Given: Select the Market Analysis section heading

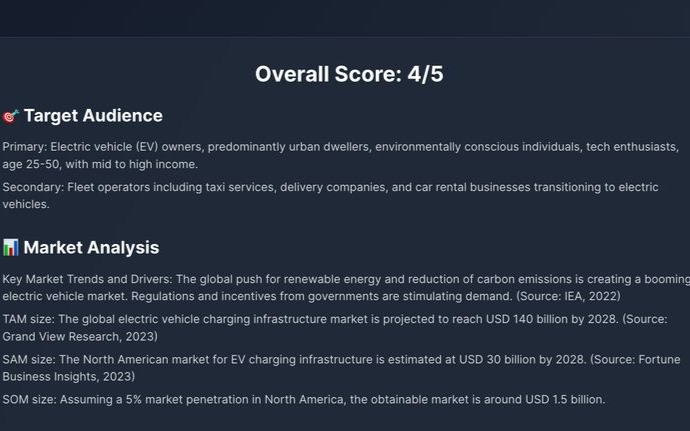Looking at the screenshot, I should click(x=91, y=247).
